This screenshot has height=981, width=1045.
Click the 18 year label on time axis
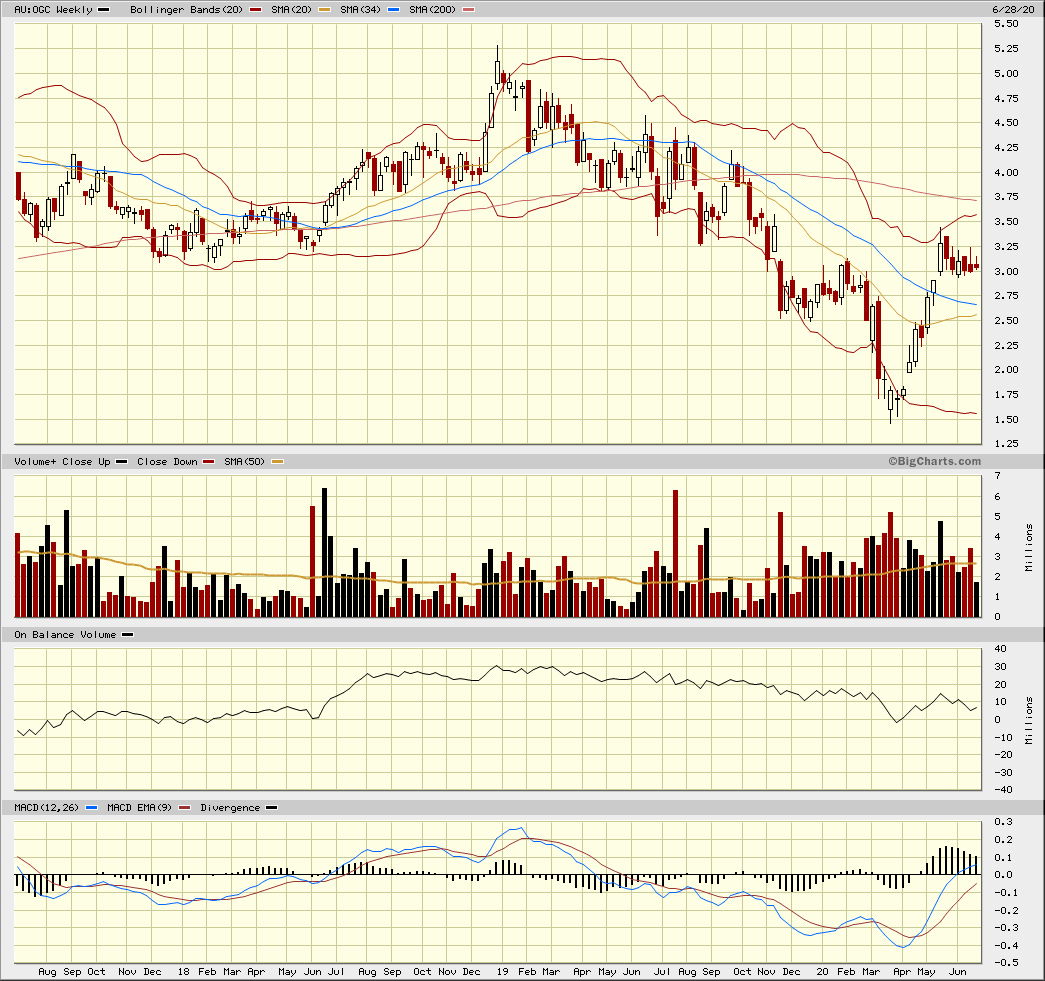coord(183,972)
